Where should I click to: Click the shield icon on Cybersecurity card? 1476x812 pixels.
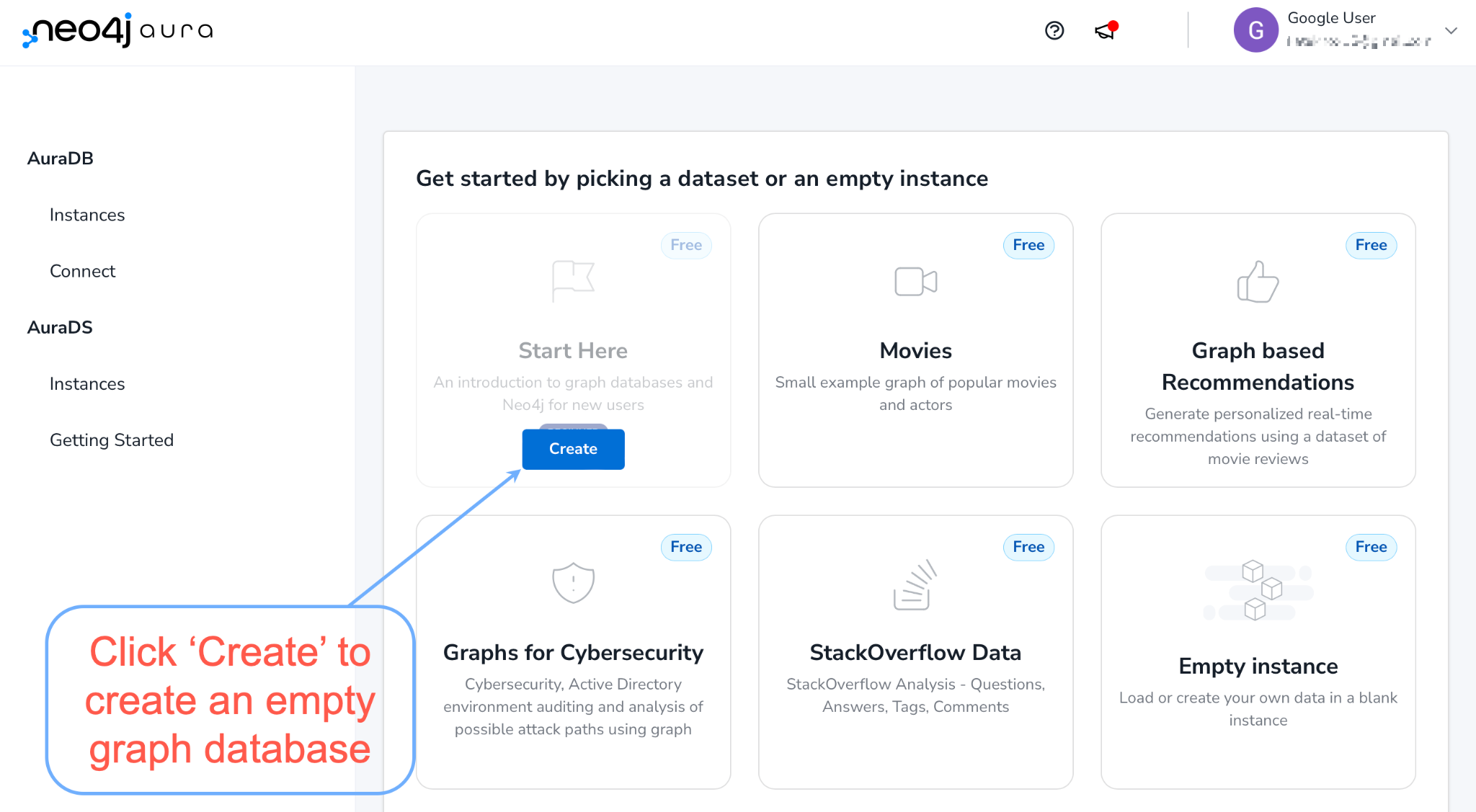coord(573,582)
